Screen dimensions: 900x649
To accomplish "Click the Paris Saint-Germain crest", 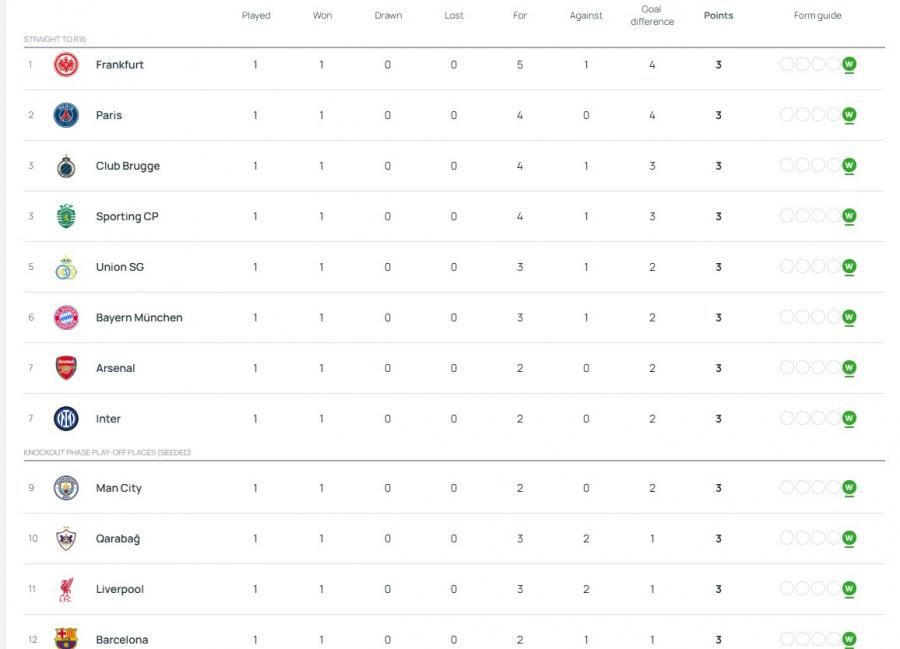I will click(x=66, y=115).
